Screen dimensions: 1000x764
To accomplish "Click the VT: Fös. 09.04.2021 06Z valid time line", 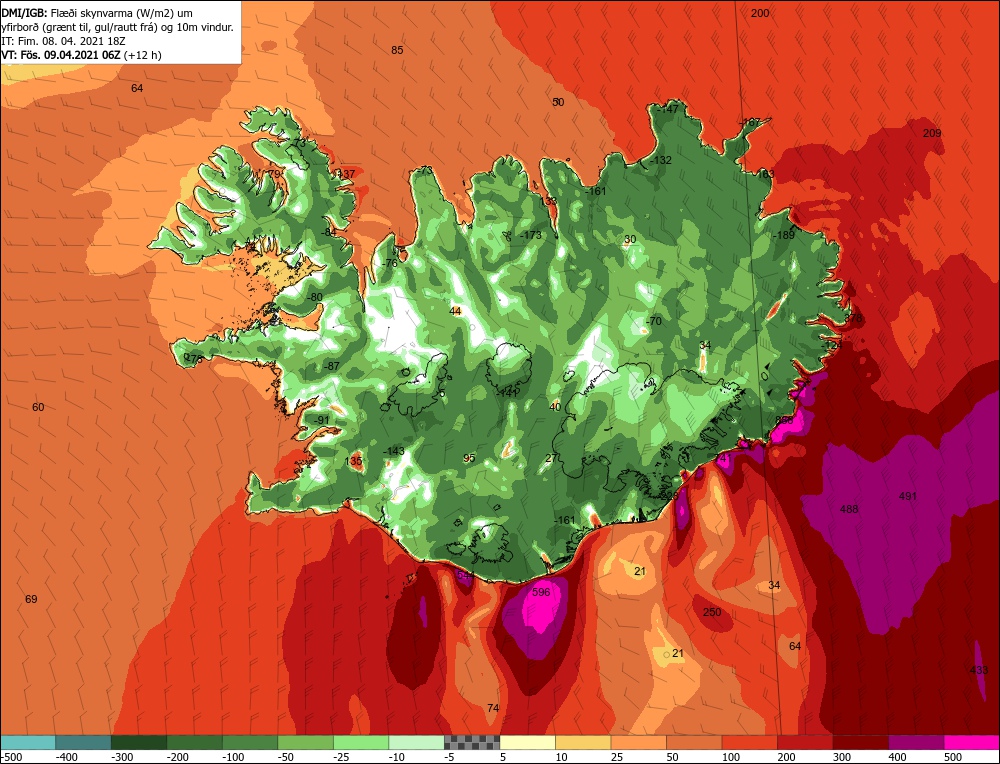I will point(82,55).
